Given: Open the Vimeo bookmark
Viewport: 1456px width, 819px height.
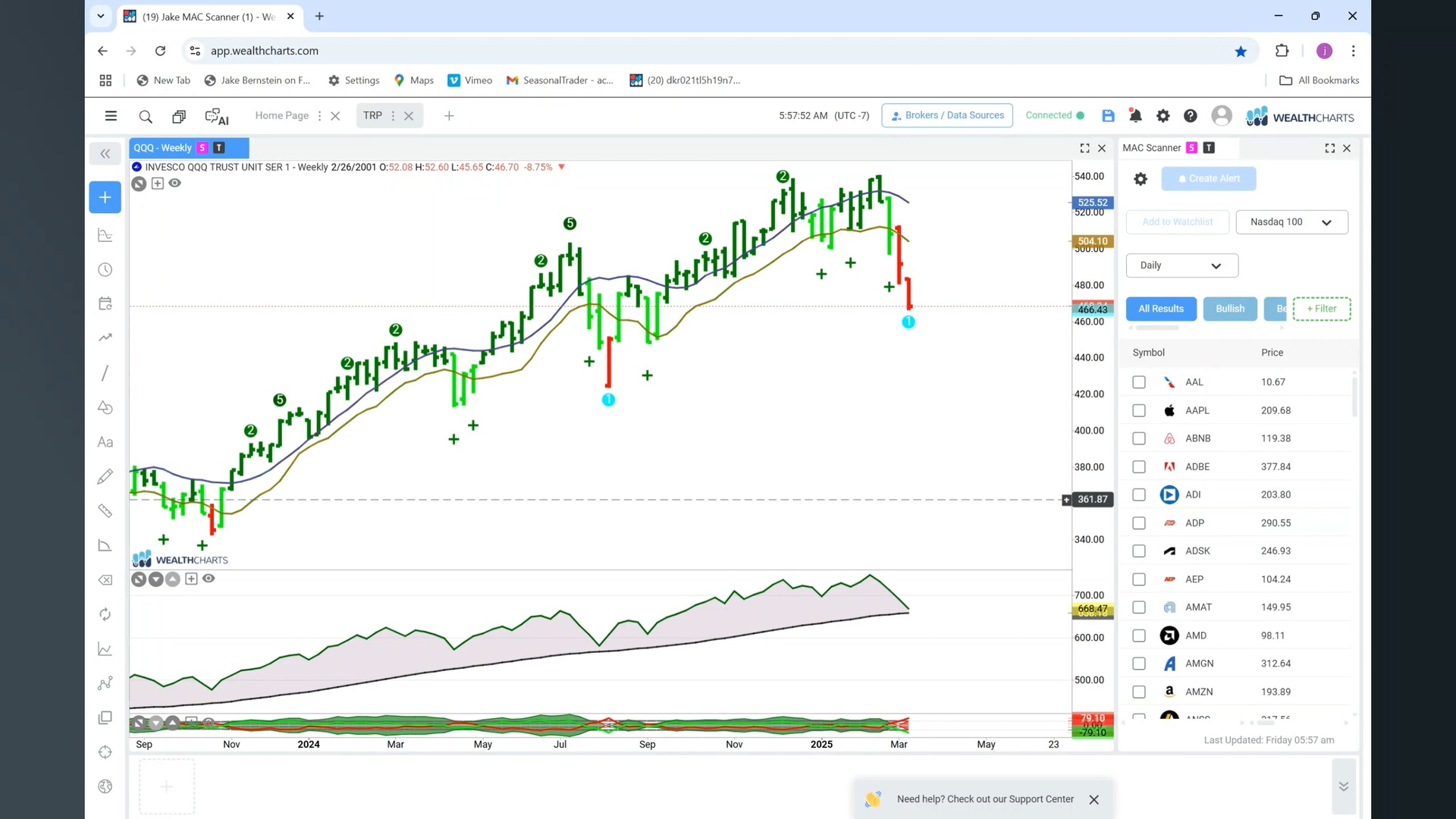Looking at the screenshot, I should [x=470, y=80].
